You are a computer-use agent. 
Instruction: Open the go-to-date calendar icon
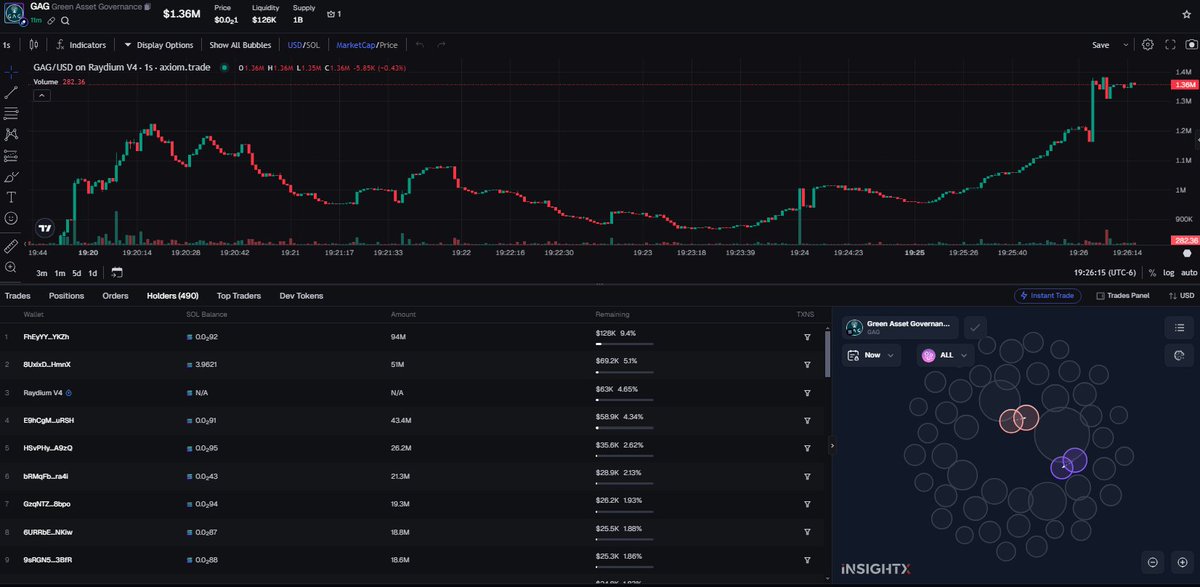click(x=117, y=272)
